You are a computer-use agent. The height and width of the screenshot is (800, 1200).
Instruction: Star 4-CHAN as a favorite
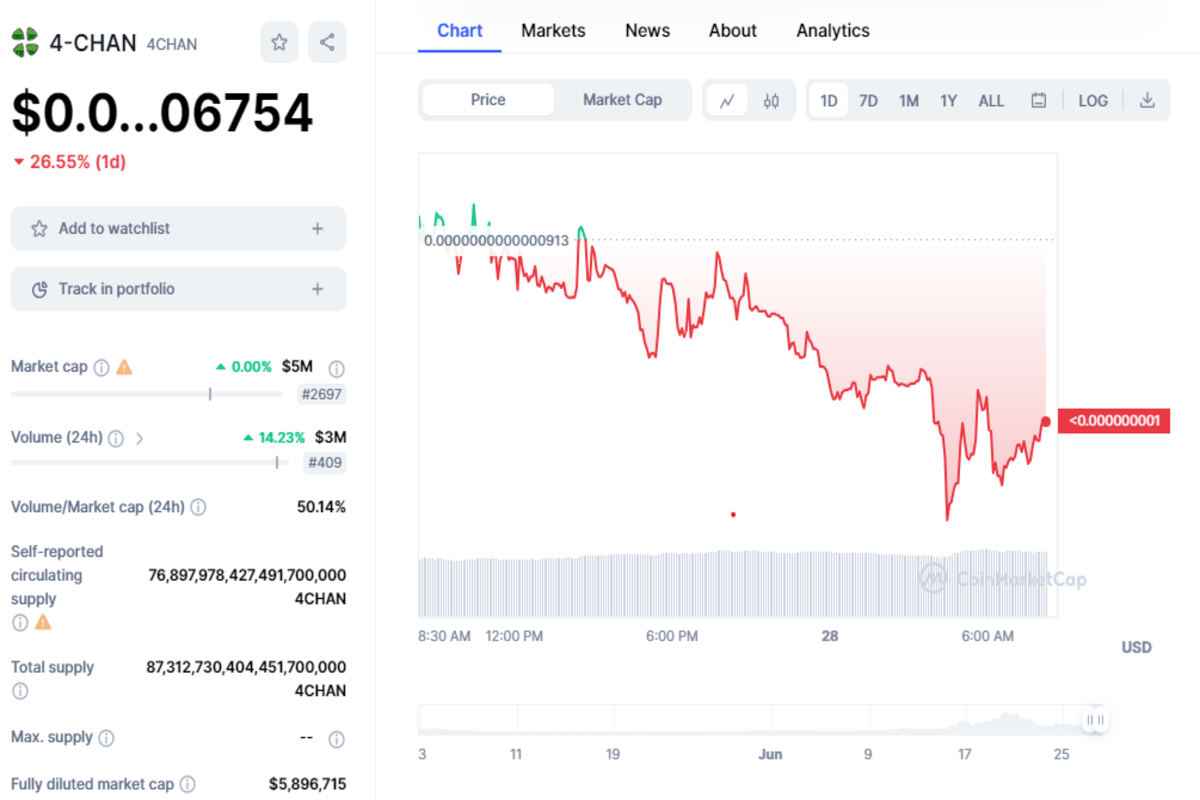(x=279, y=42)
